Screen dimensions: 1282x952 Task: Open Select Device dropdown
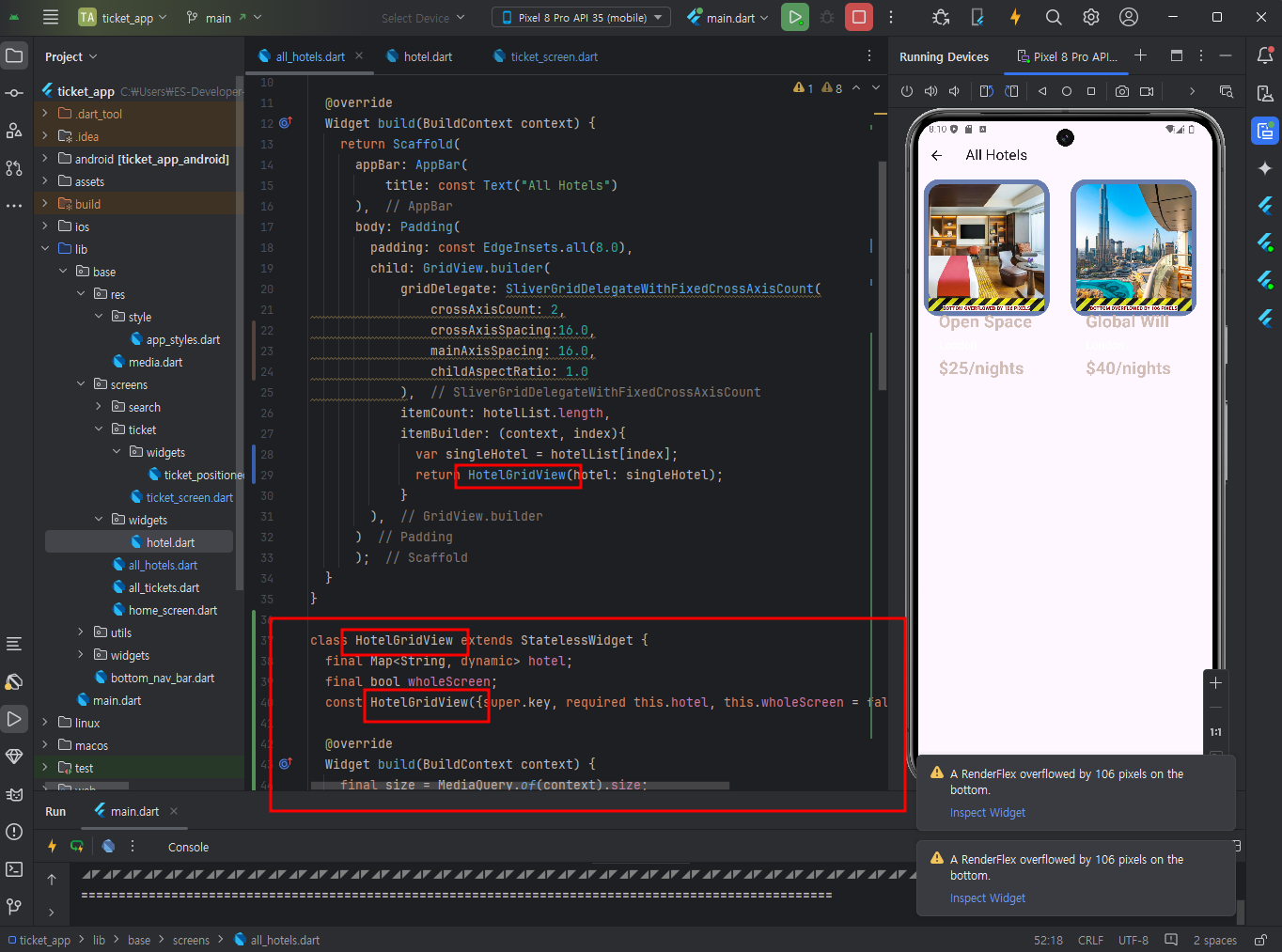[423, 17]
